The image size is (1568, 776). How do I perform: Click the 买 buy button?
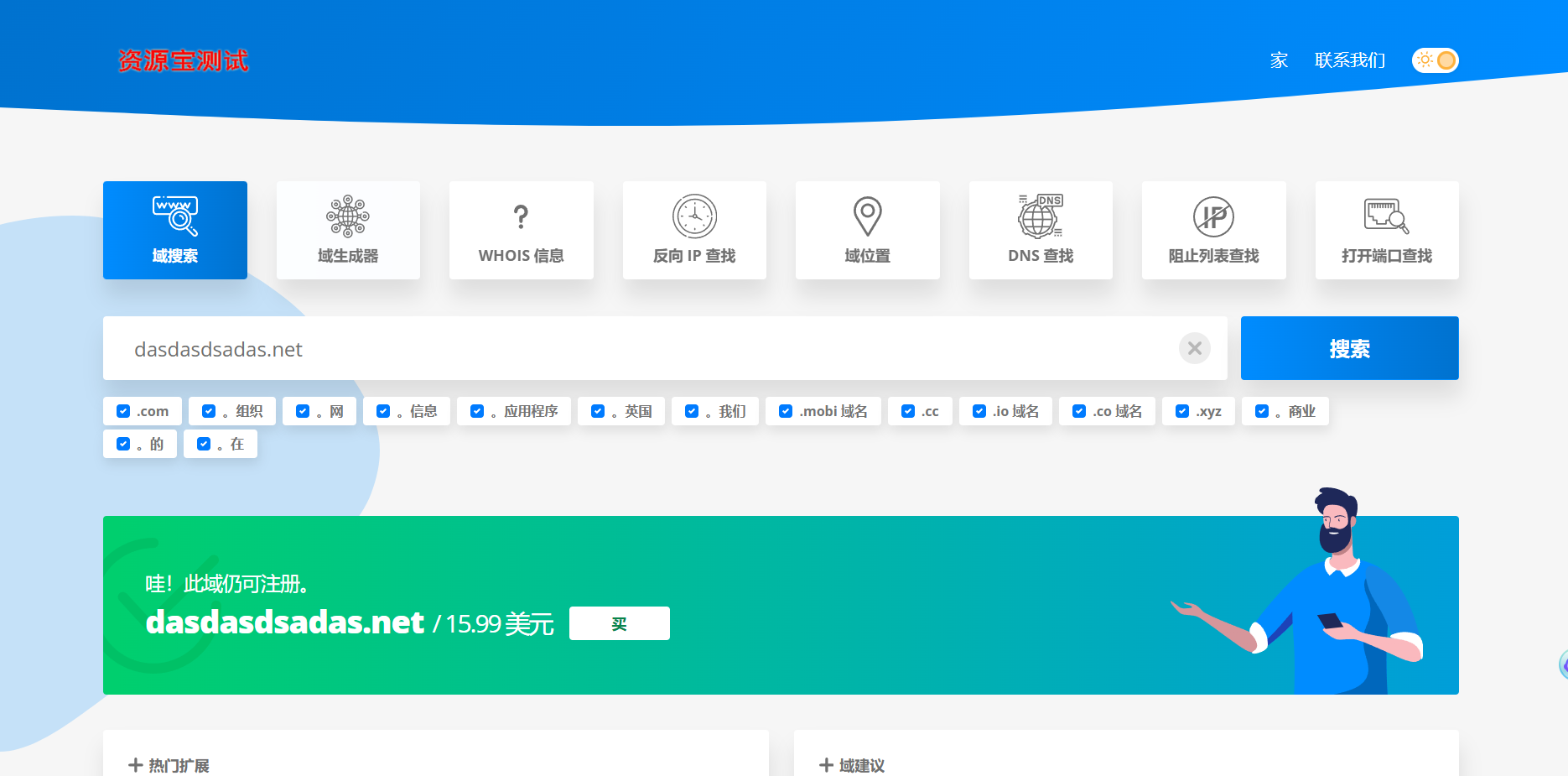point(620,623)
